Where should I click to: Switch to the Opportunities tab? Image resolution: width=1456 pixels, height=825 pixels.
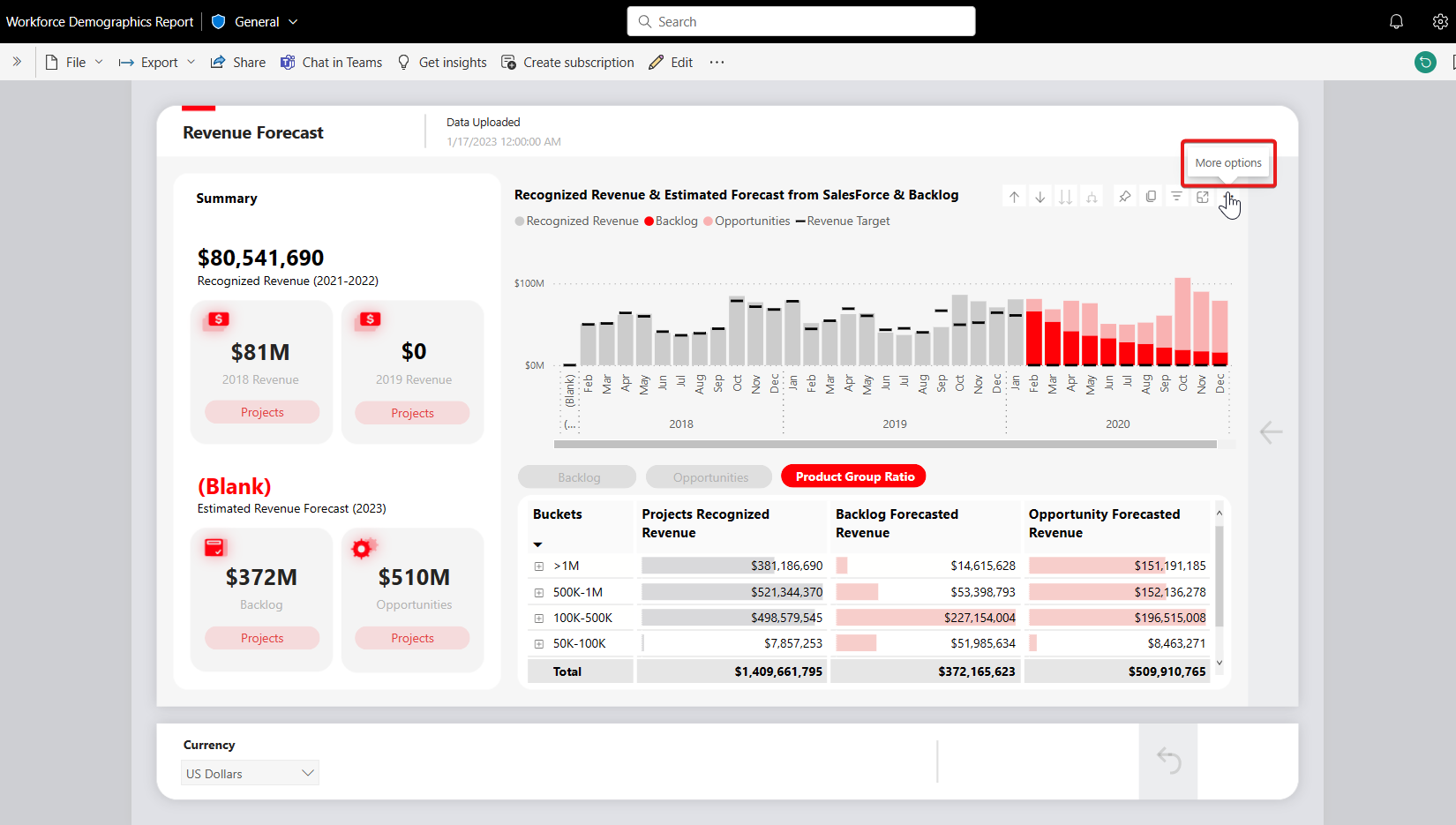(x=709, y=476)
